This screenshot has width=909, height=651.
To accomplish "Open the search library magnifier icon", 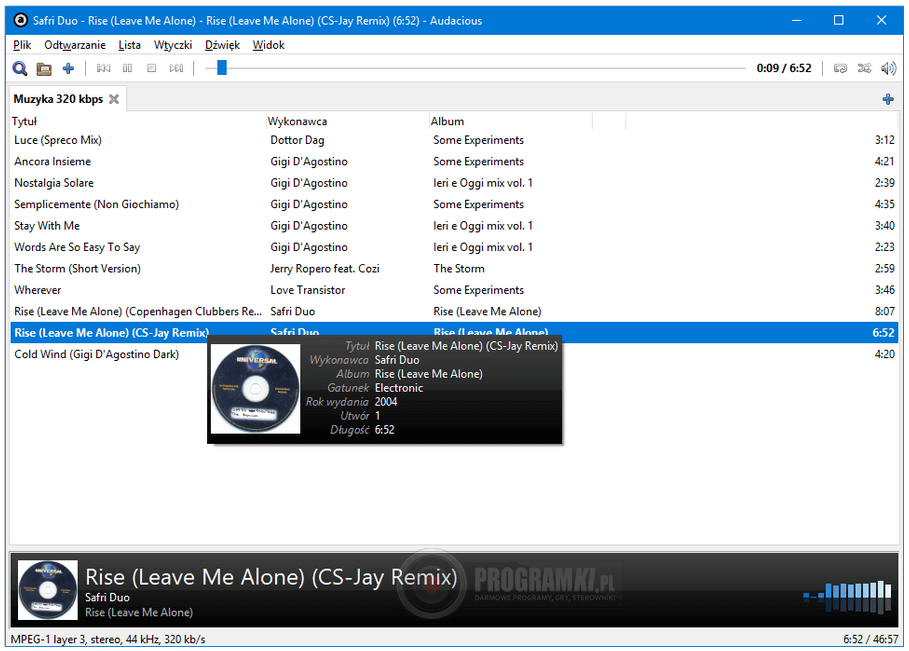I will click(20, 68).
